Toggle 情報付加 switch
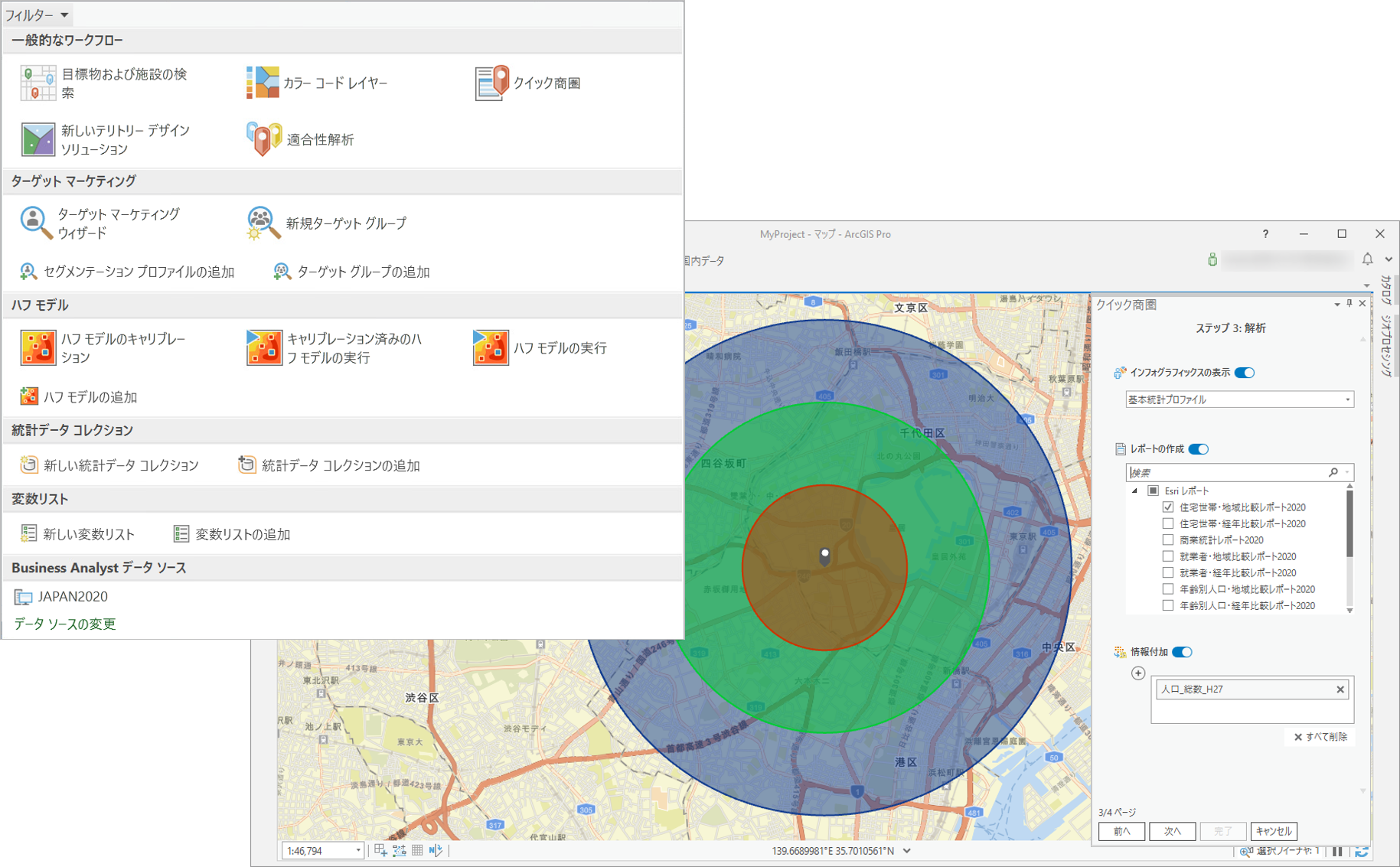 click(1183, 652)
